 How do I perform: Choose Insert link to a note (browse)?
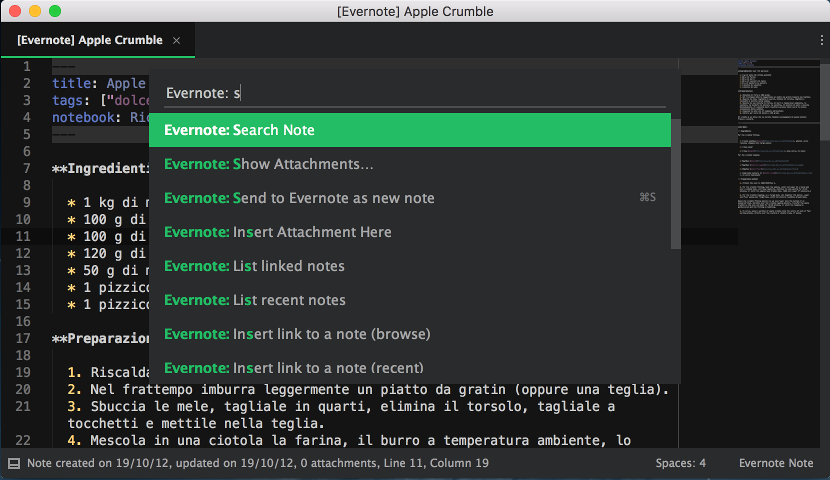[x=410, y=334]
